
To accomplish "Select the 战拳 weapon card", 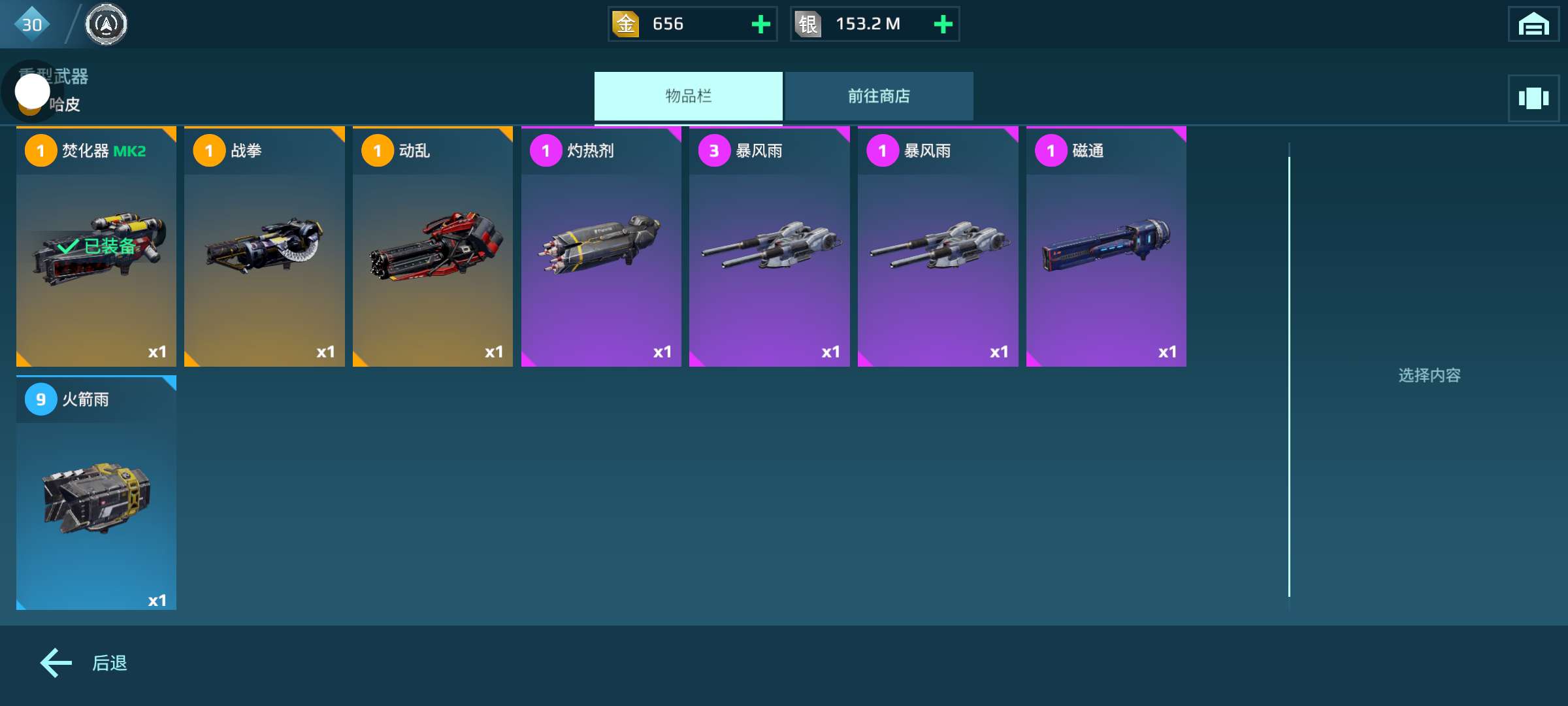I will (265, 246).
